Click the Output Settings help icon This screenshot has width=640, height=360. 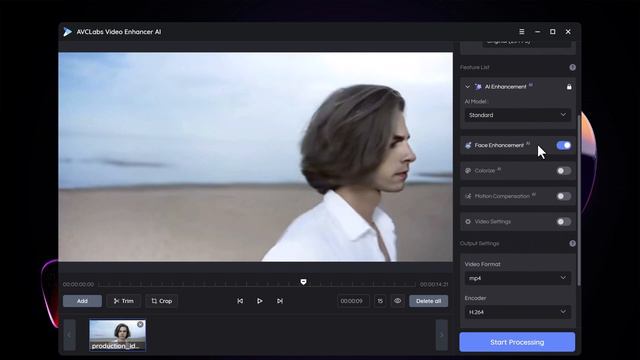(572, 243)
